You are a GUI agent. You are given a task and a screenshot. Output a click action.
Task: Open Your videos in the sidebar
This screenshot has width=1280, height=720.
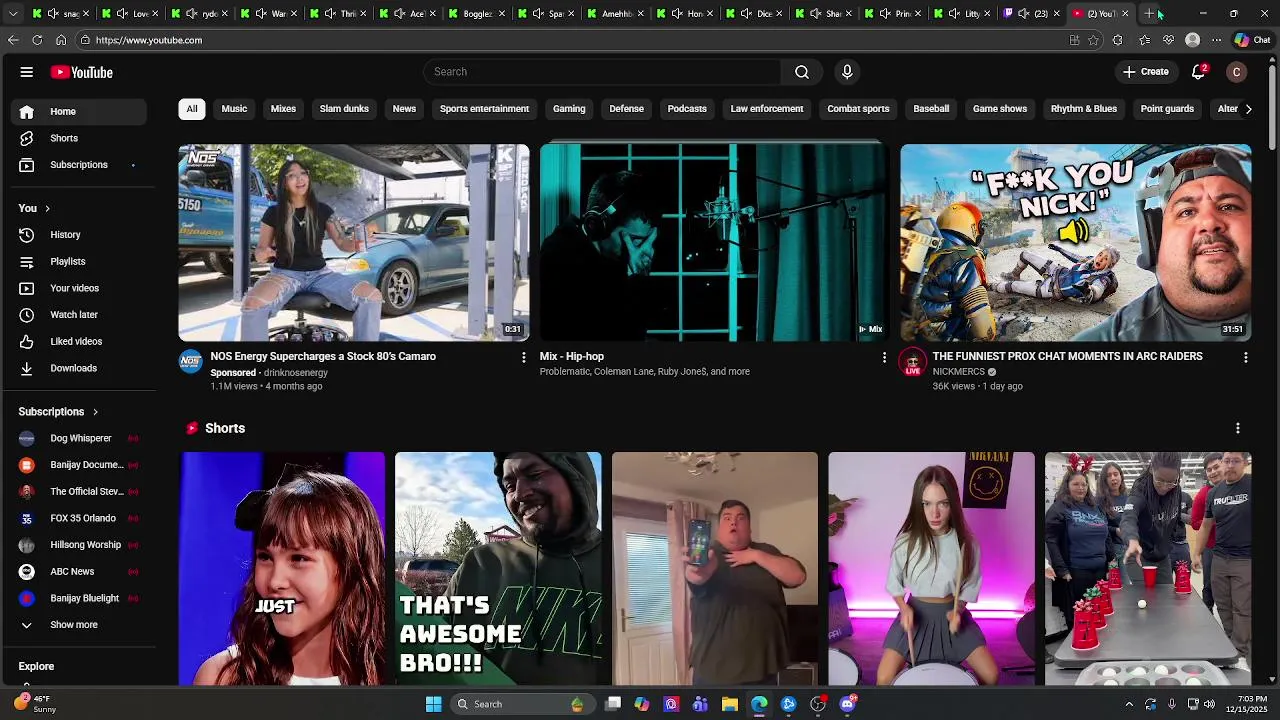(80, 288)
